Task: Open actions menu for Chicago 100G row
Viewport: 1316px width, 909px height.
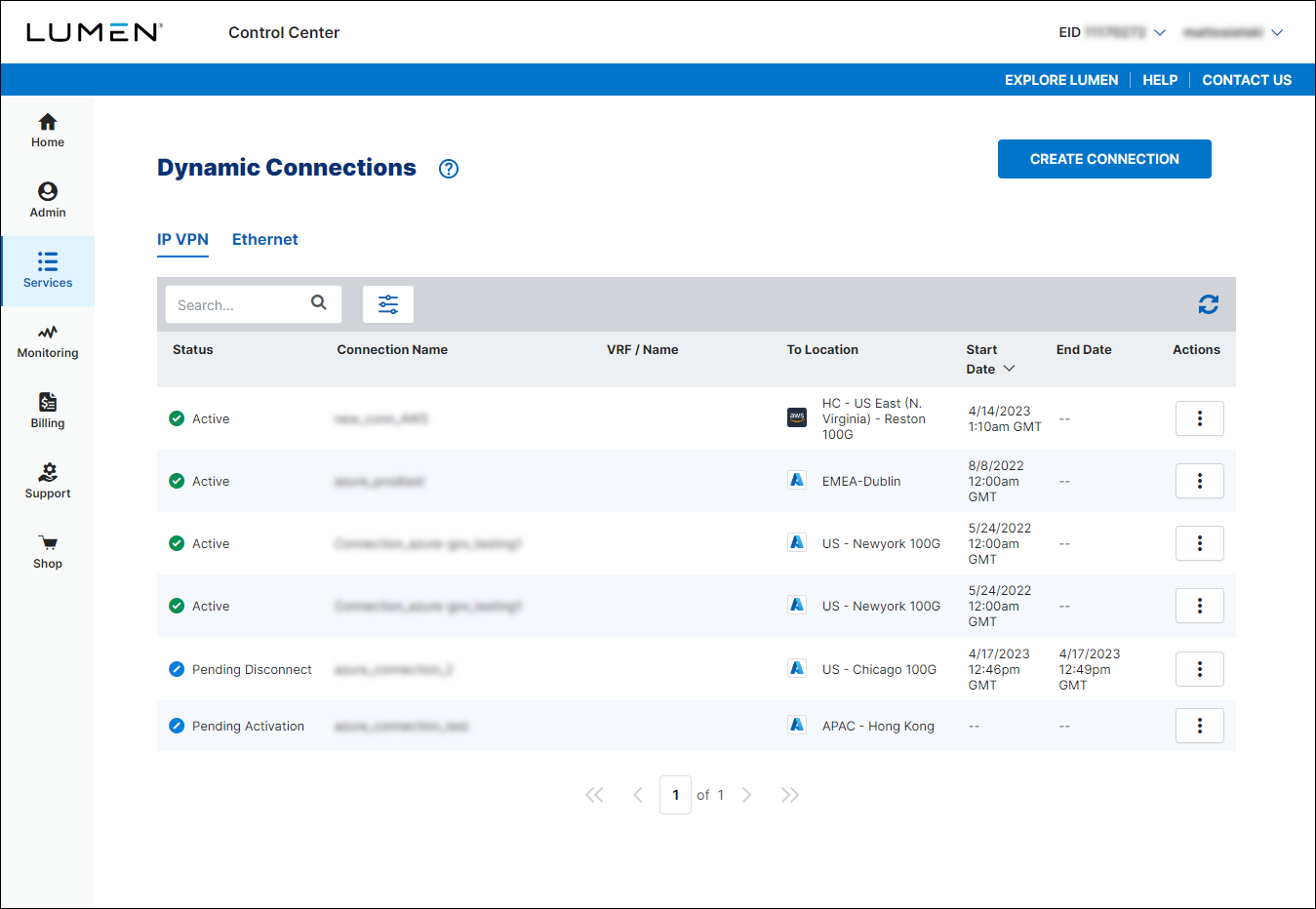Action: (1200, 669)
